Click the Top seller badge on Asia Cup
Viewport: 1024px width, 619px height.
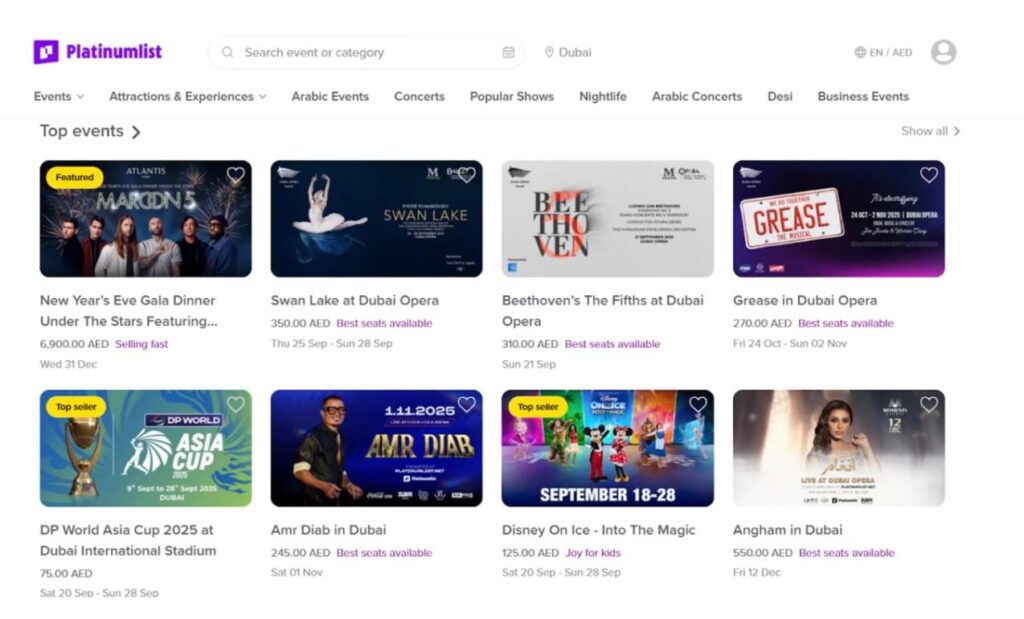click(x=76, y=407)
